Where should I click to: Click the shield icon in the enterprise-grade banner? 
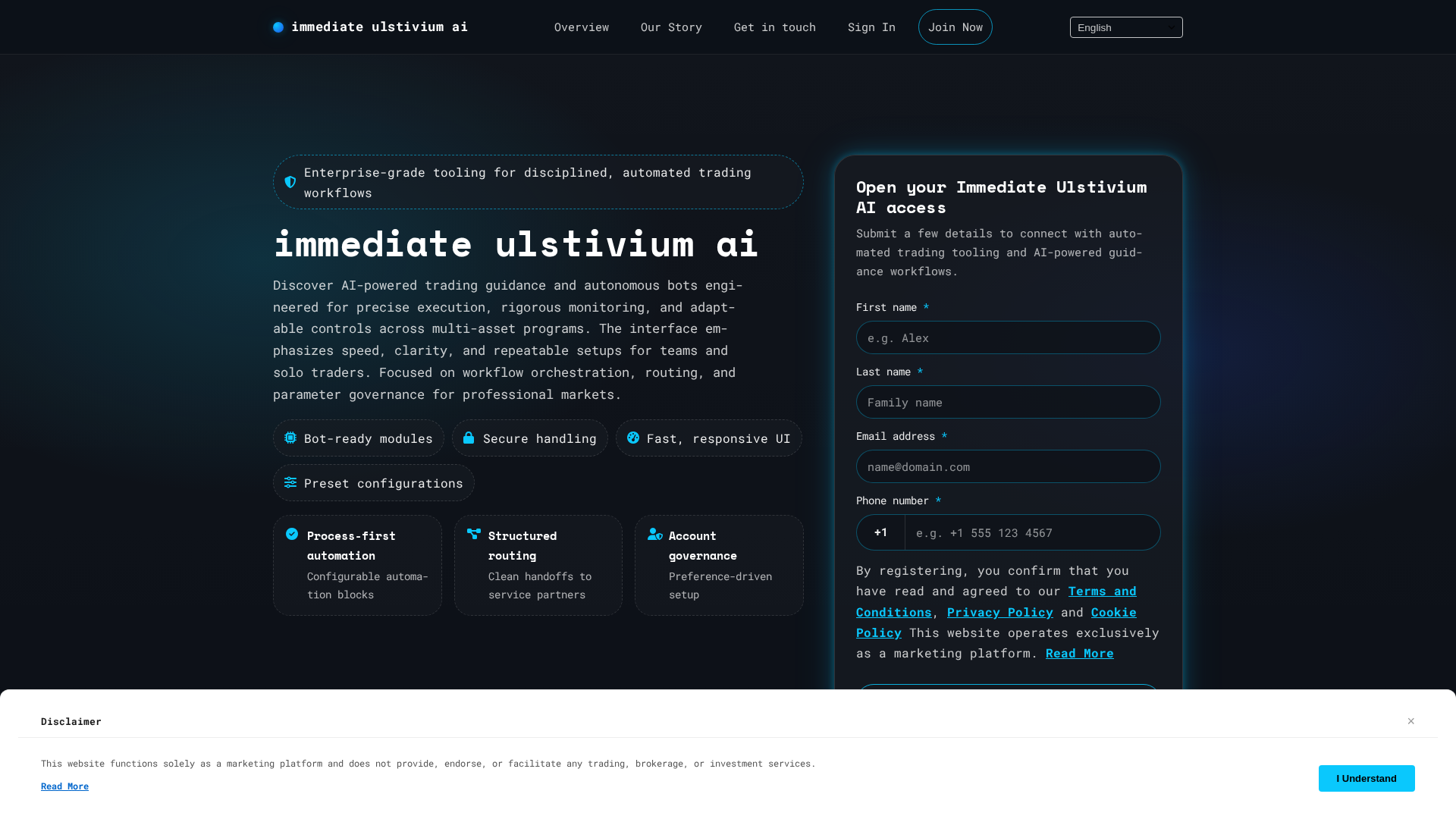[290, 182]
